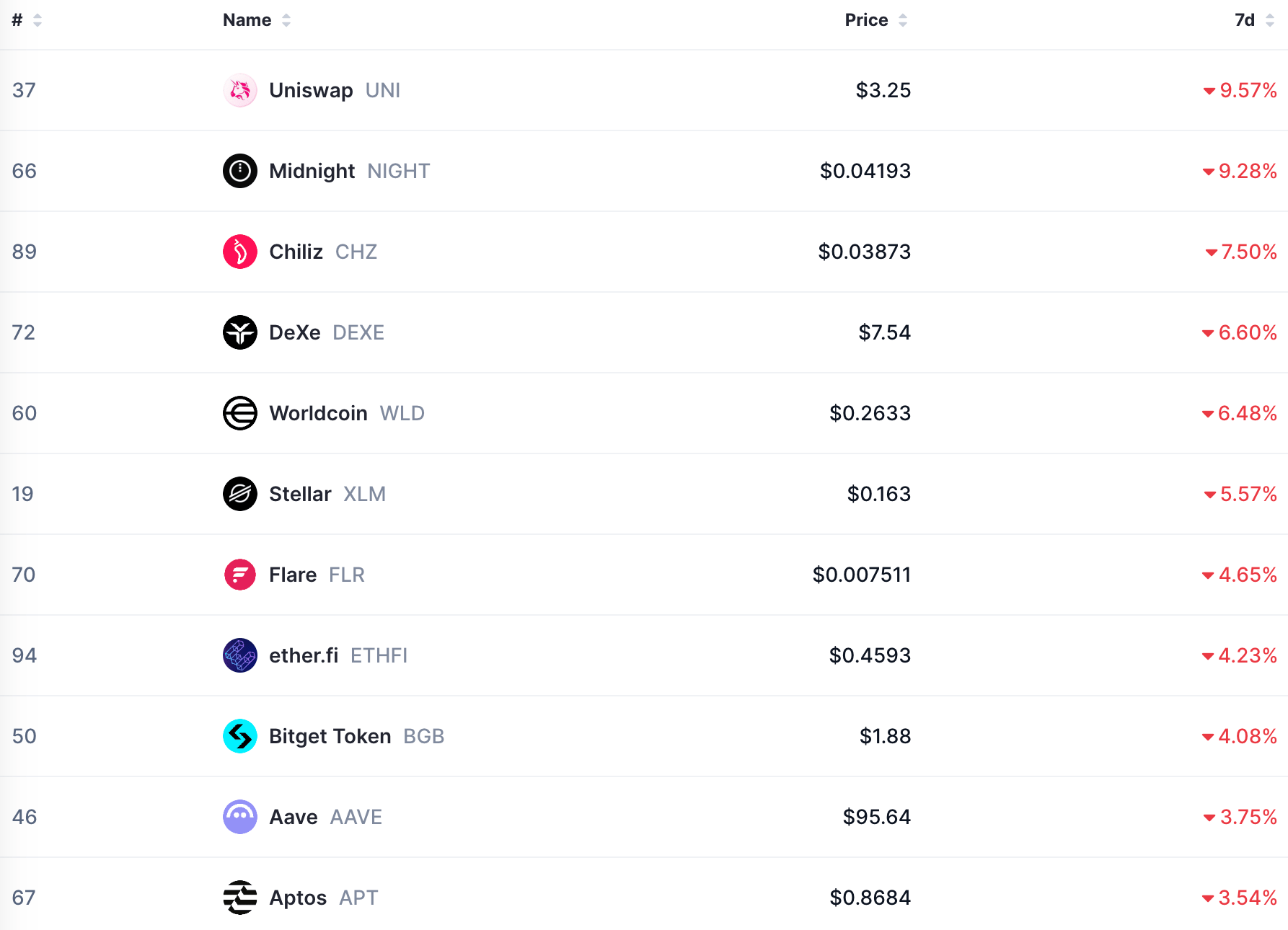
Task: Click the Aave price $95.64
Action: point(876,817)
